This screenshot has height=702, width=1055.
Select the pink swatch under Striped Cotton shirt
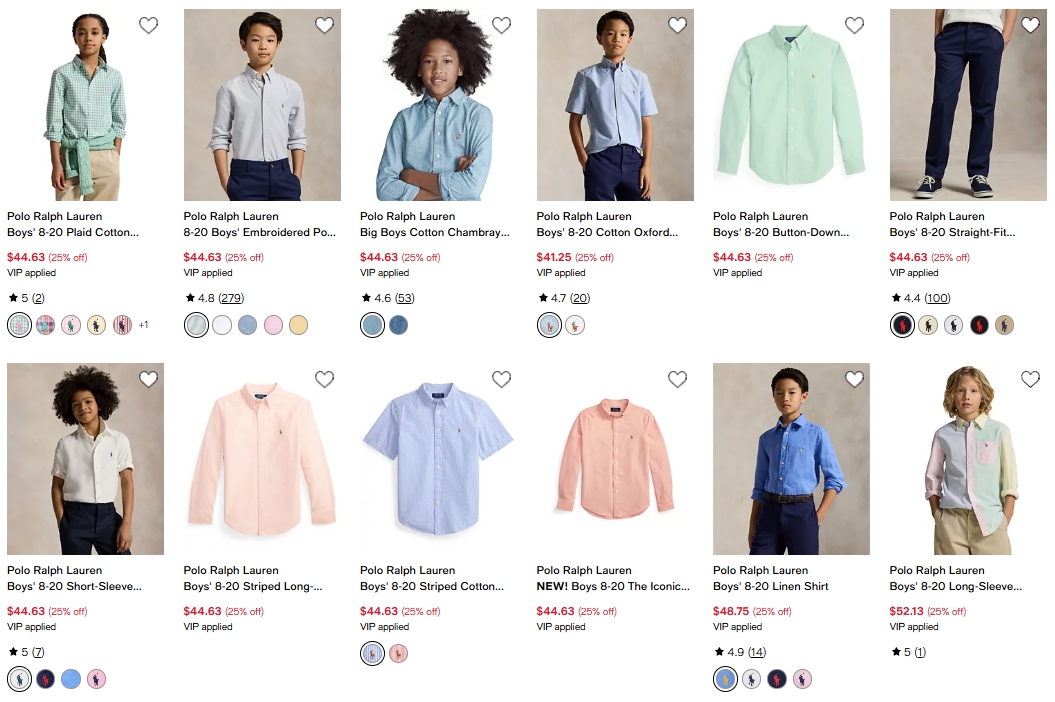[x=398, y=654]
